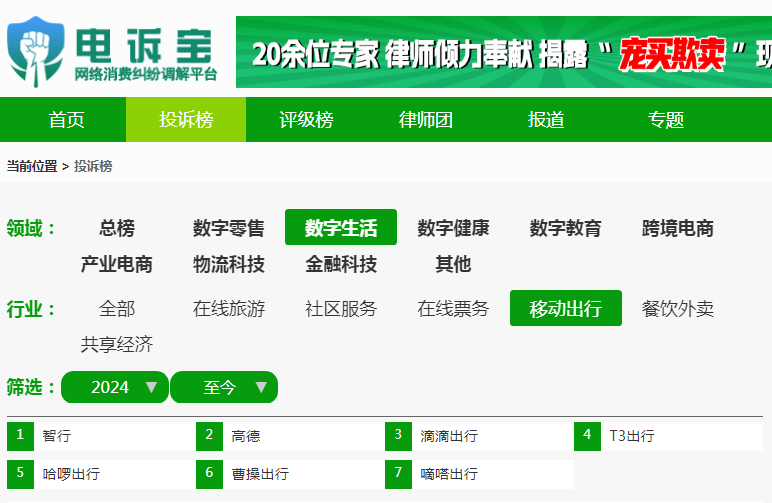Choose 数字健康 domain filter
The height and width of the screenshot is (503, 772).
(x=453, y=228)
